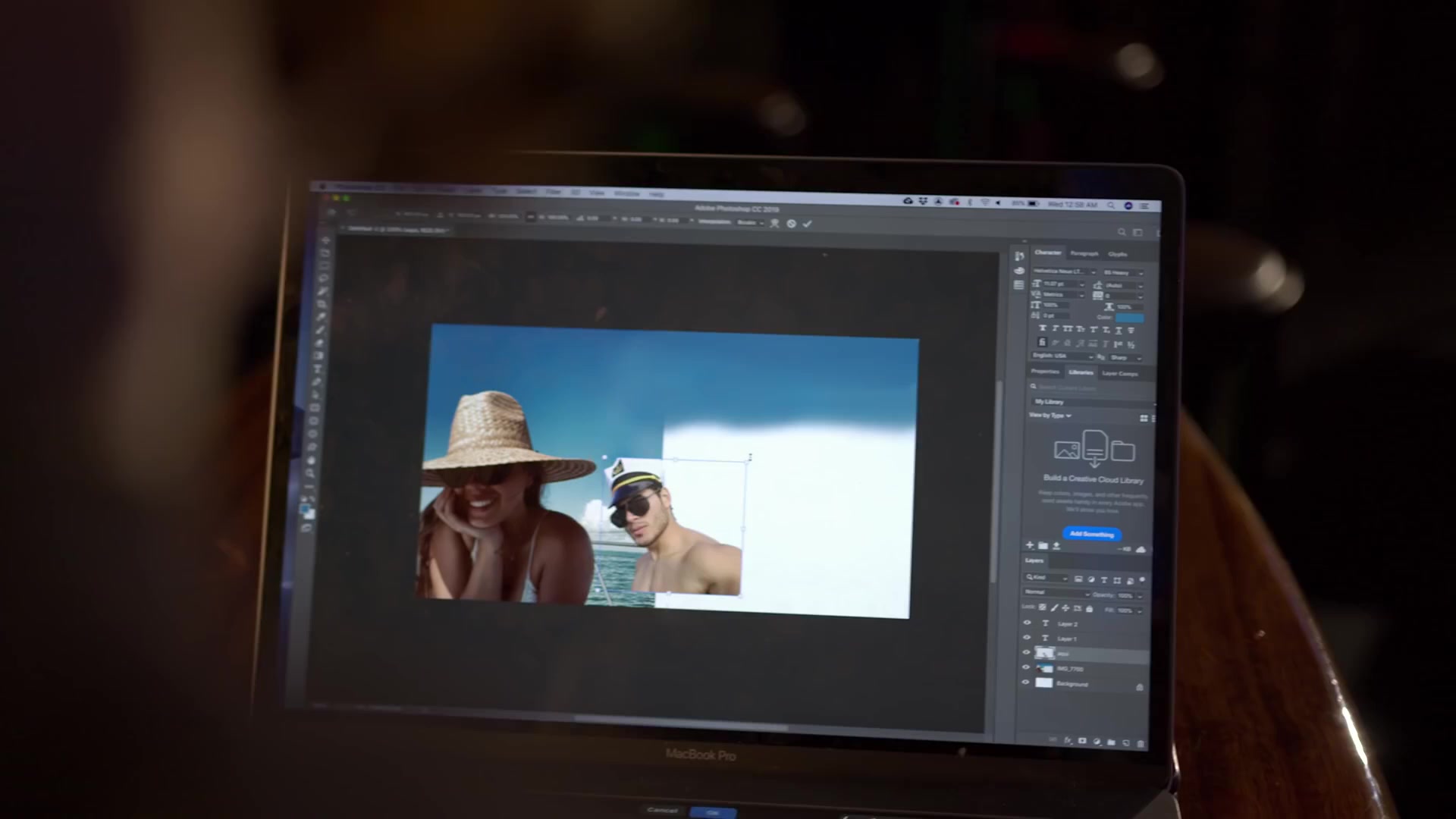This screenshot has height=819, width=1456.
Task: Toggle visibility of the Layer 2 text layer
Action: tap(1027, 623)
